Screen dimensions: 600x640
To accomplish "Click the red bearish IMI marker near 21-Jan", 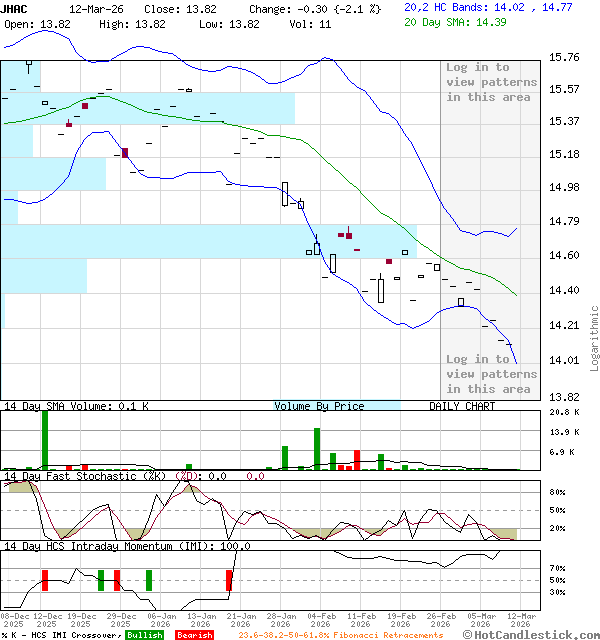I will 229,580.
